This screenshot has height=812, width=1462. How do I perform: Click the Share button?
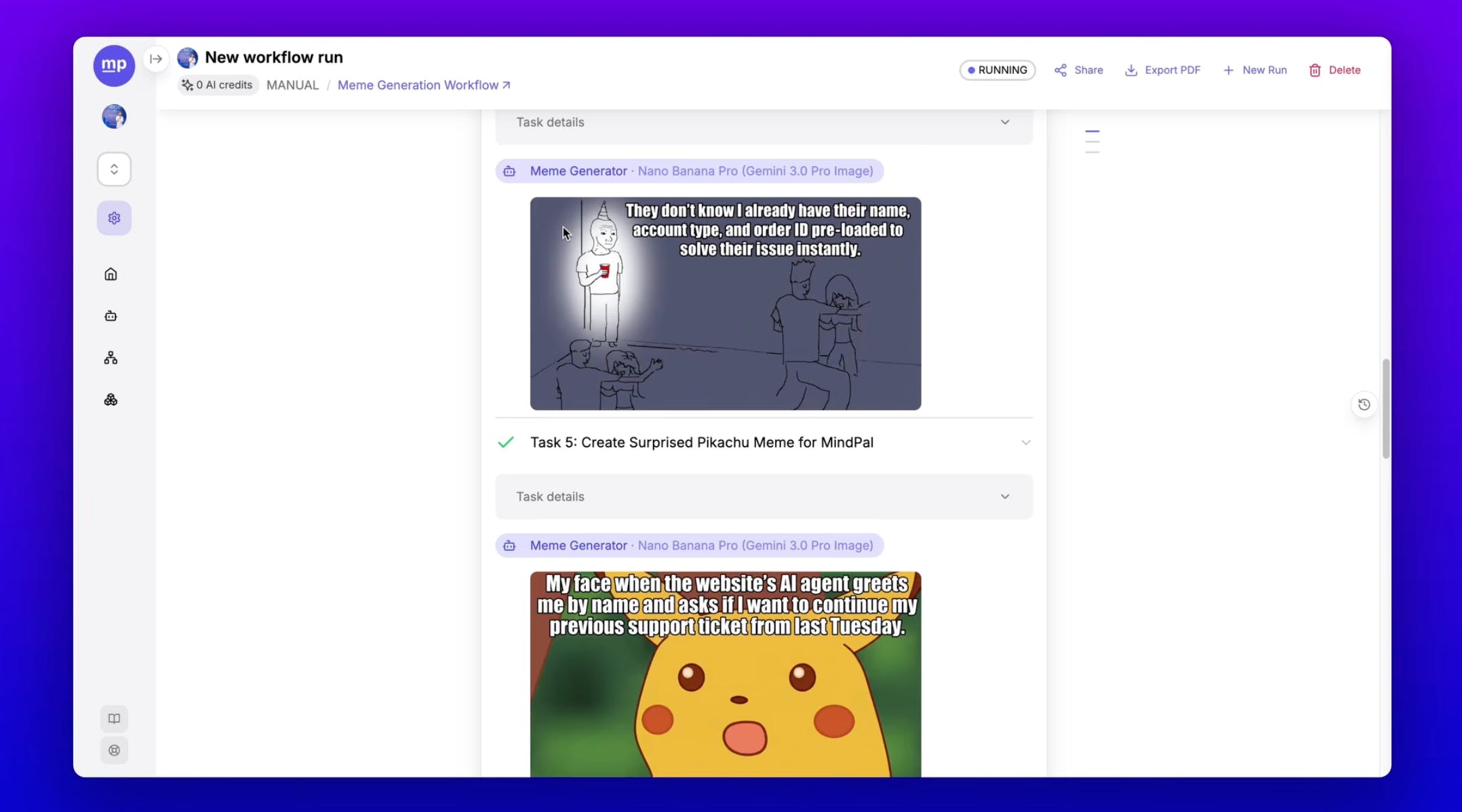coord(1078,70)
